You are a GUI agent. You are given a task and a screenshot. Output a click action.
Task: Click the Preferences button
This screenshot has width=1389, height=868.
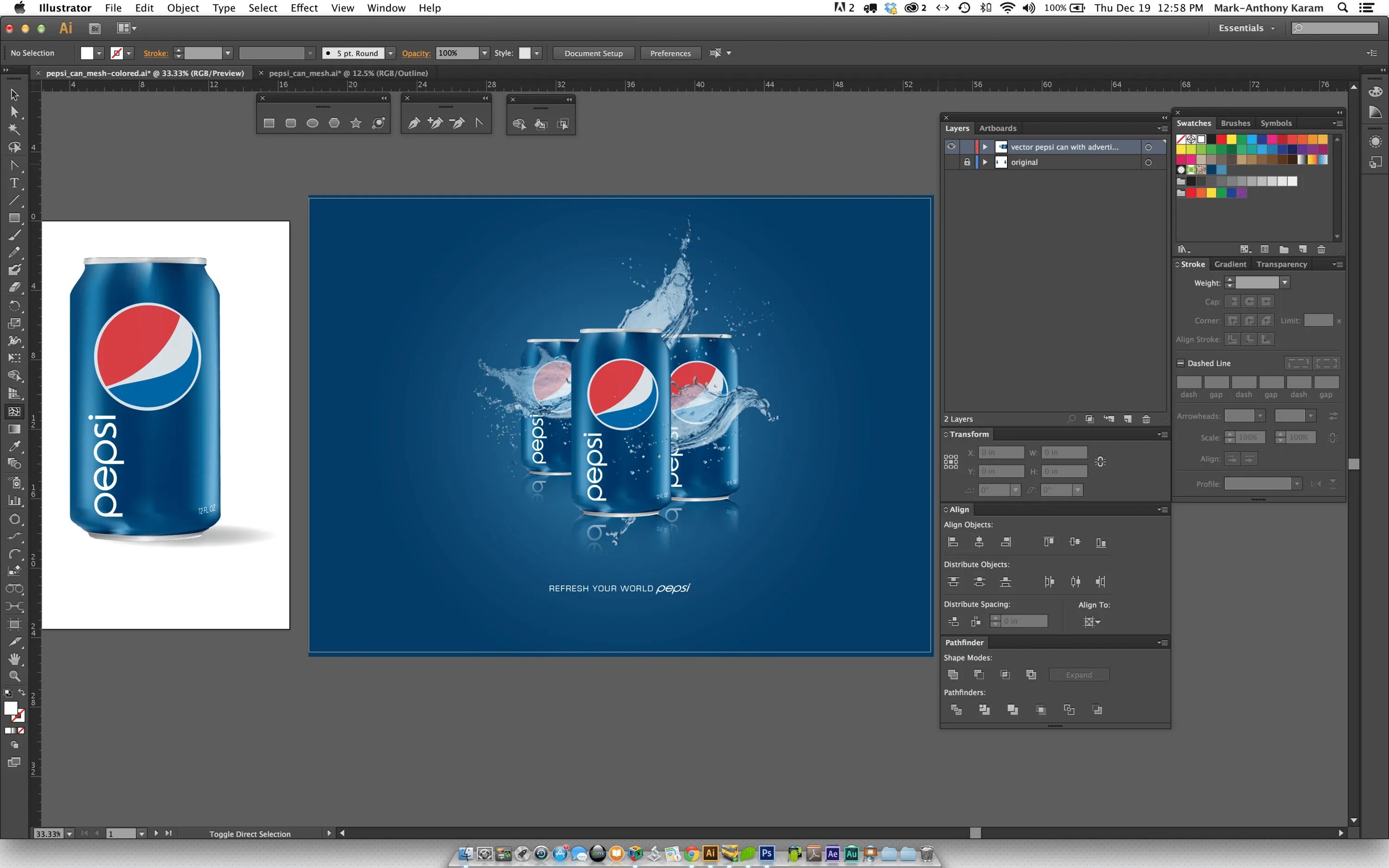(670, 53)
